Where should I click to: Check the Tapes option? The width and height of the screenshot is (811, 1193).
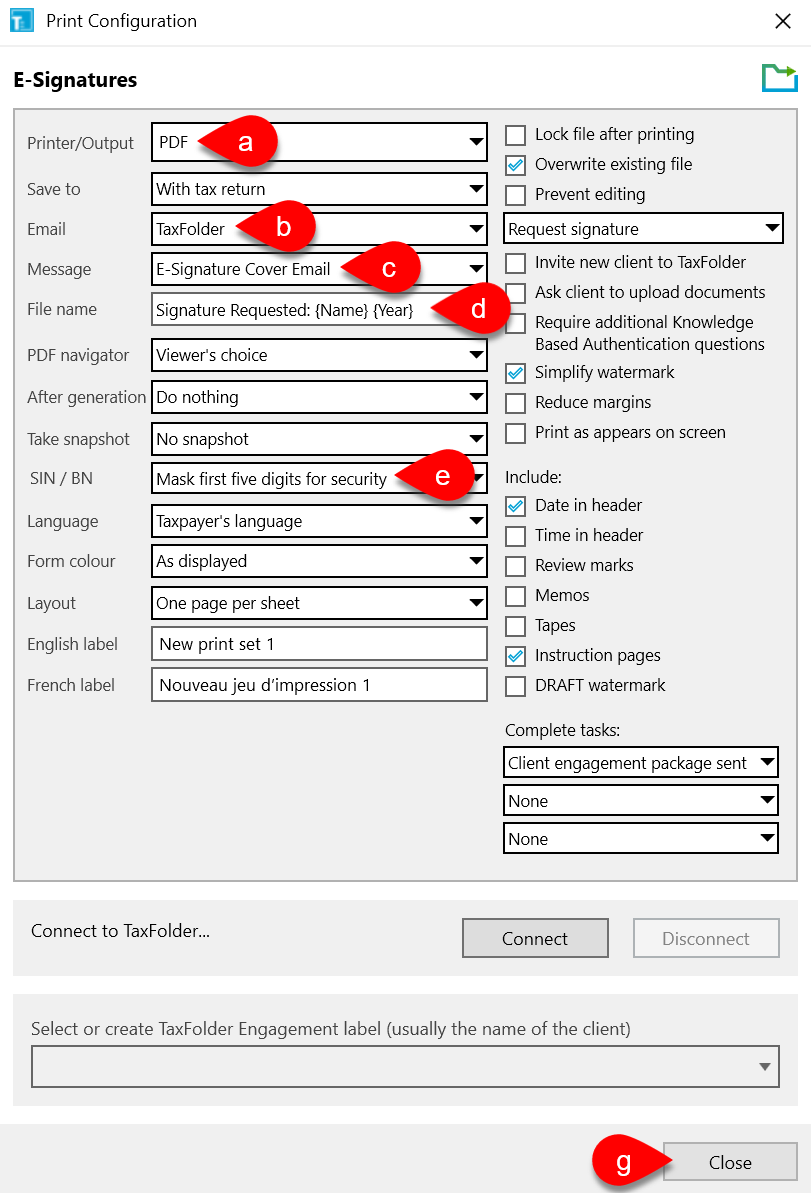(516, 626)
